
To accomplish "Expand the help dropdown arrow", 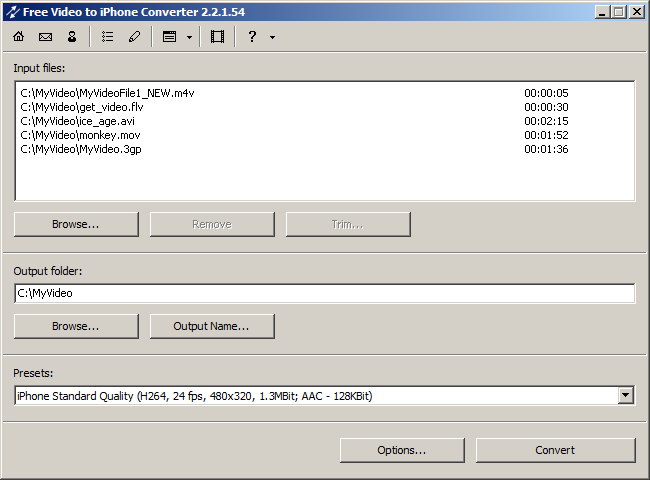I will [272, 37].
